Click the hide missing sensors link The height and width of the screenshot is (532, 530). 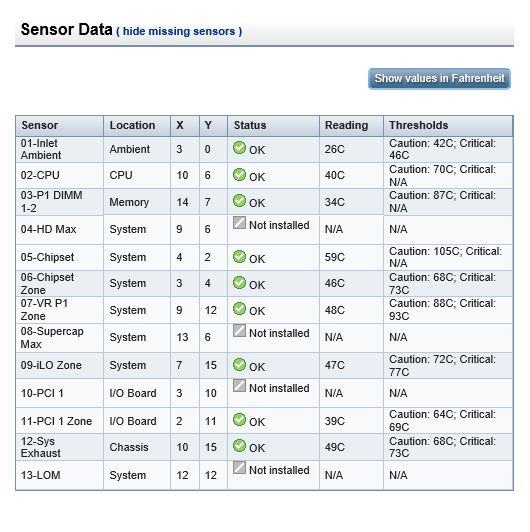(x=179, y=32)
